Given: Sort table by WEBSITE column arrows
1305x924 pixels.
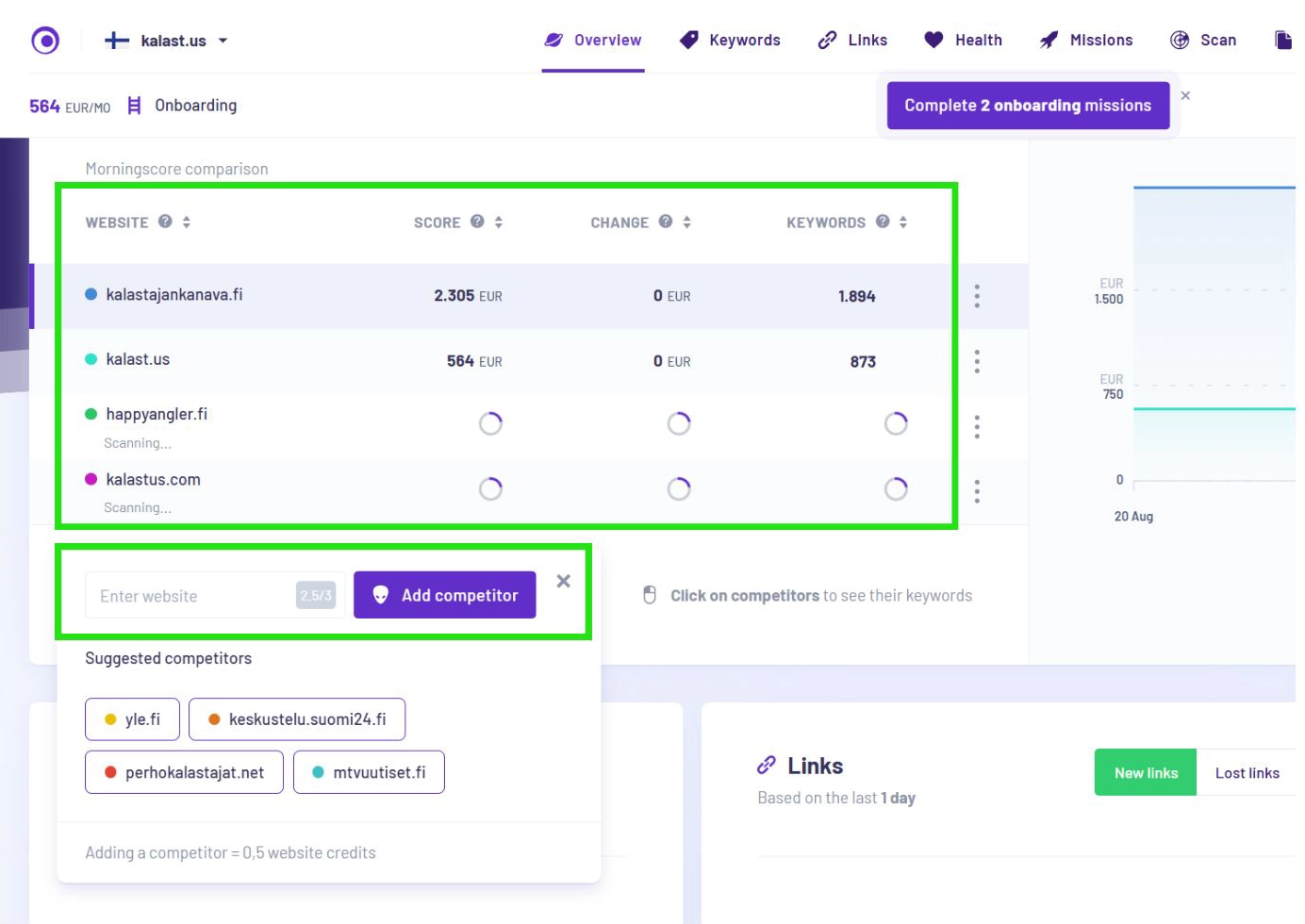Looking at the screenshot, I should (x=187, y=223).
